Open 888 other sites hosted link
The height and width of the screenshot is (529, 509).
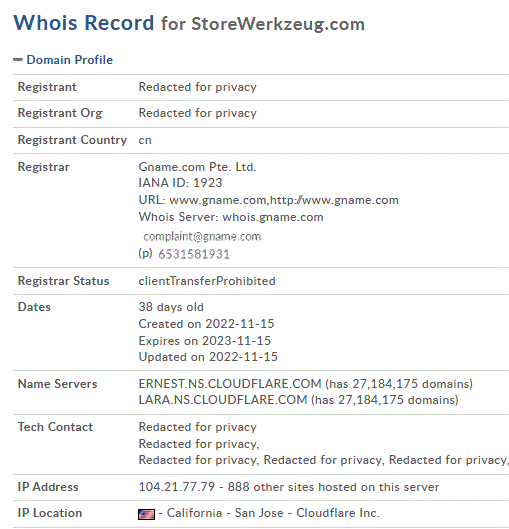[333, 487]
